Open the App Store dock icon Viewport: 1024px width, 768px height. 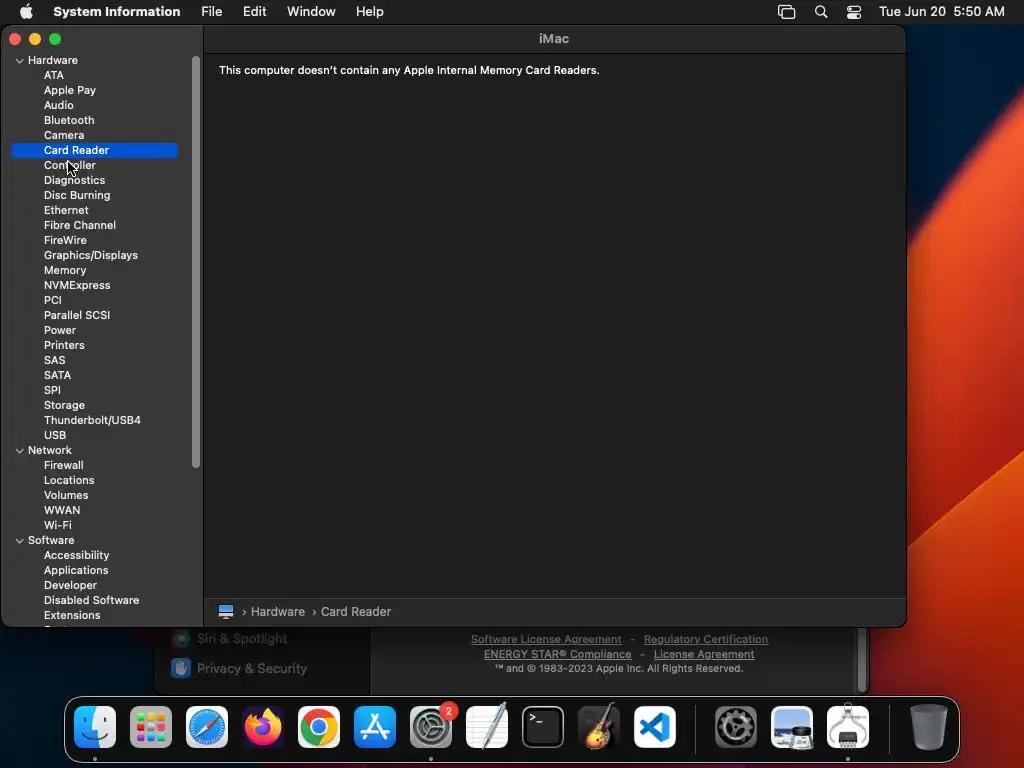click(x=375, y=727)
